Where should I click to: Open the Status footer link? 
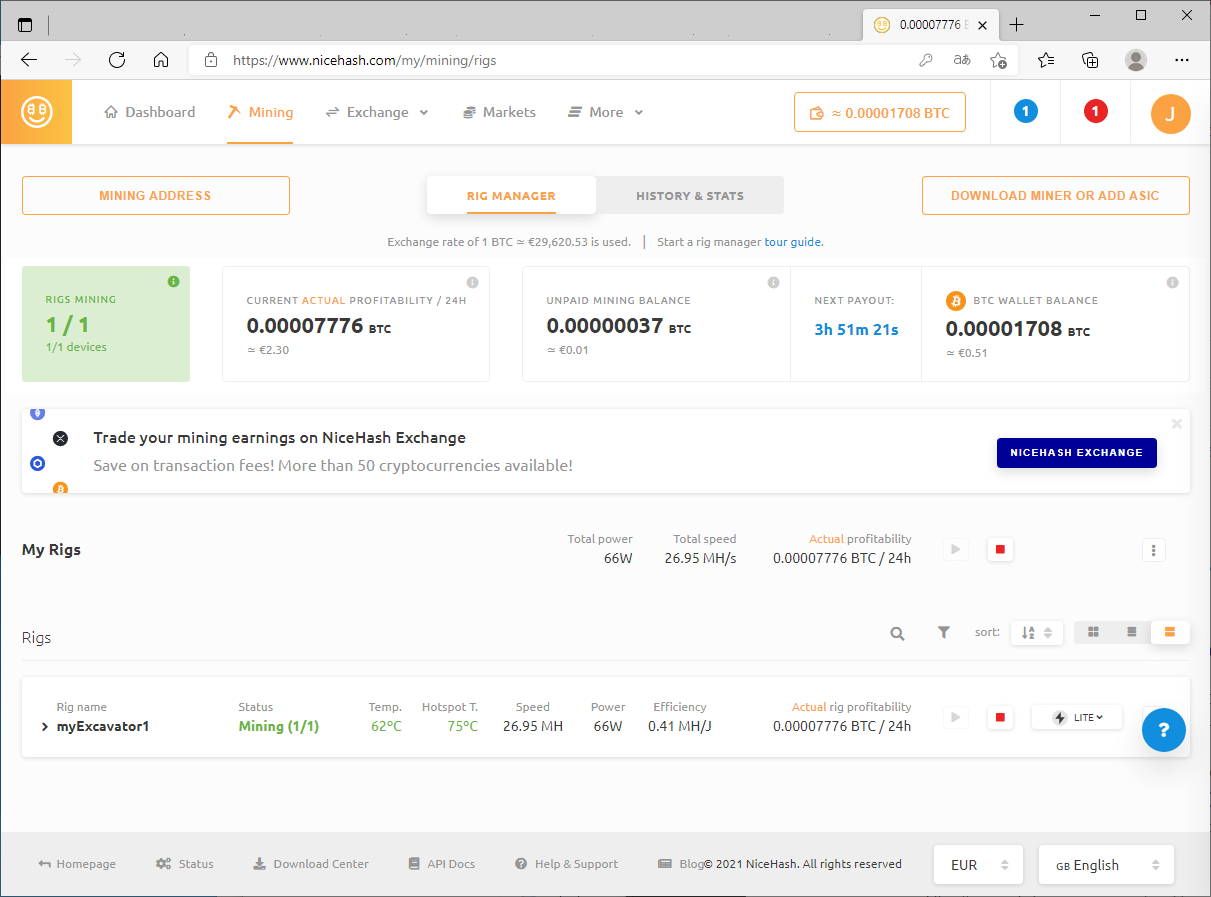click(185, 864)
